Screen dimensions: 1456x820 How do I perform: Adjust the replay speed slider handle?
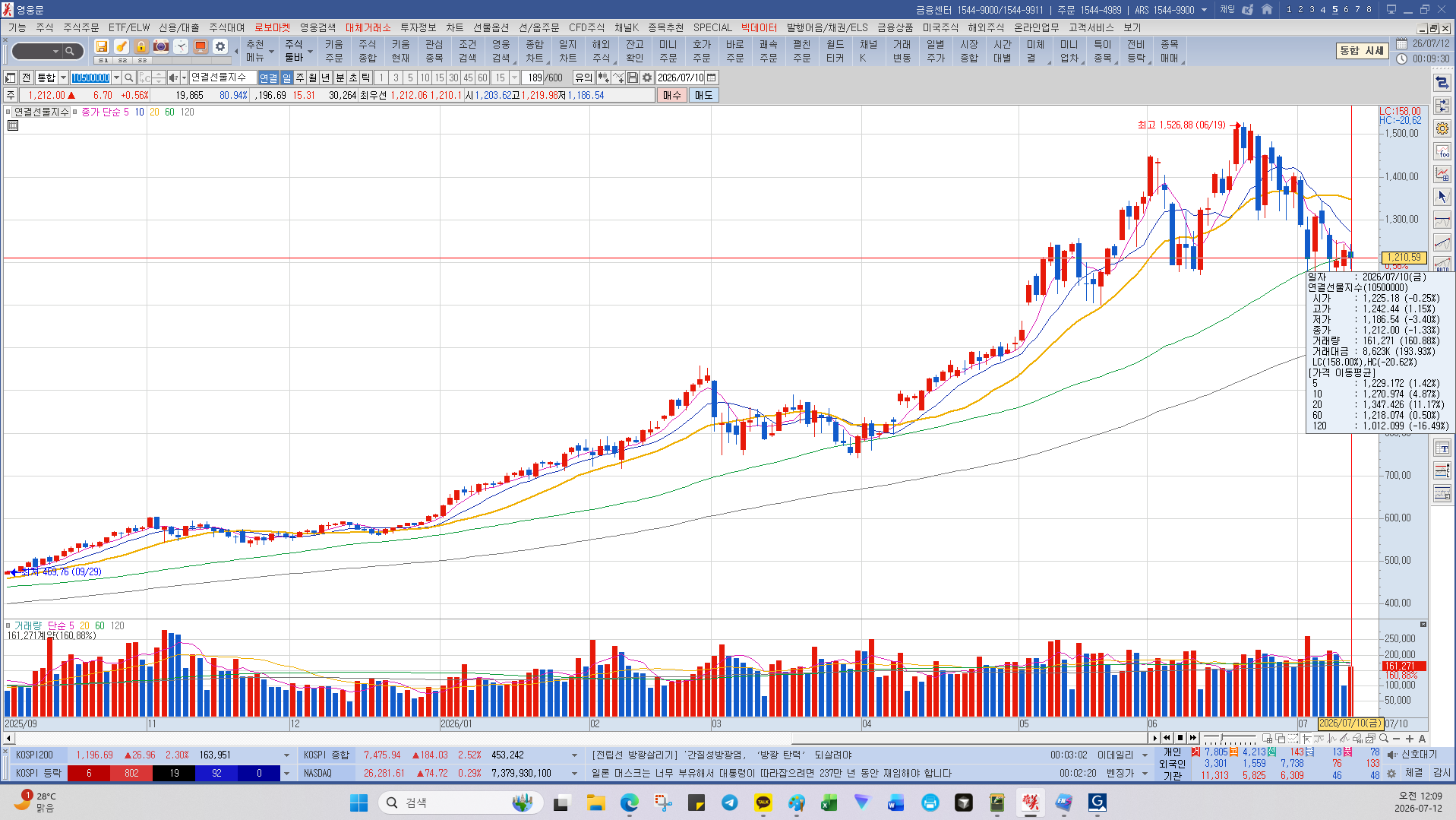pyautogui.click(x=1222, y=738)
